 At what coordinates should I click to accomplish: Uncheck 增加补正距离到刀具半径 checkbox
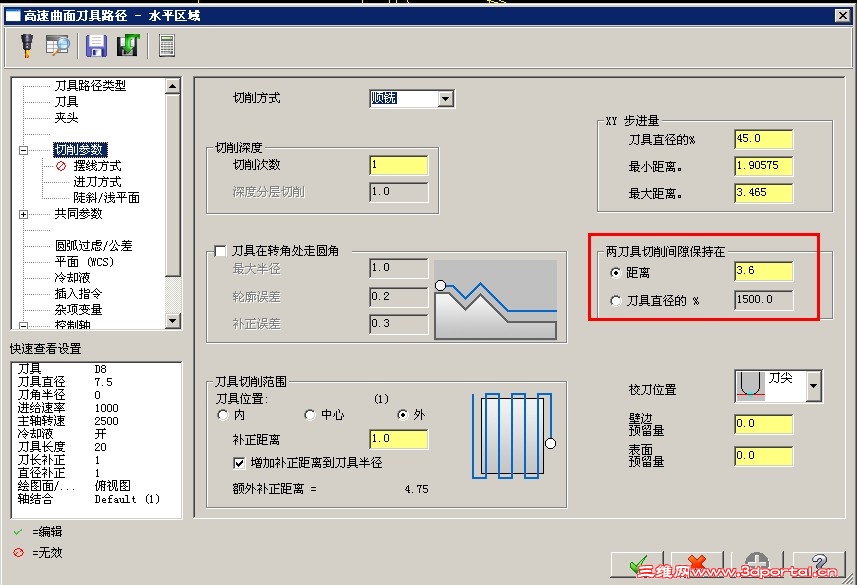pos(239,463)
